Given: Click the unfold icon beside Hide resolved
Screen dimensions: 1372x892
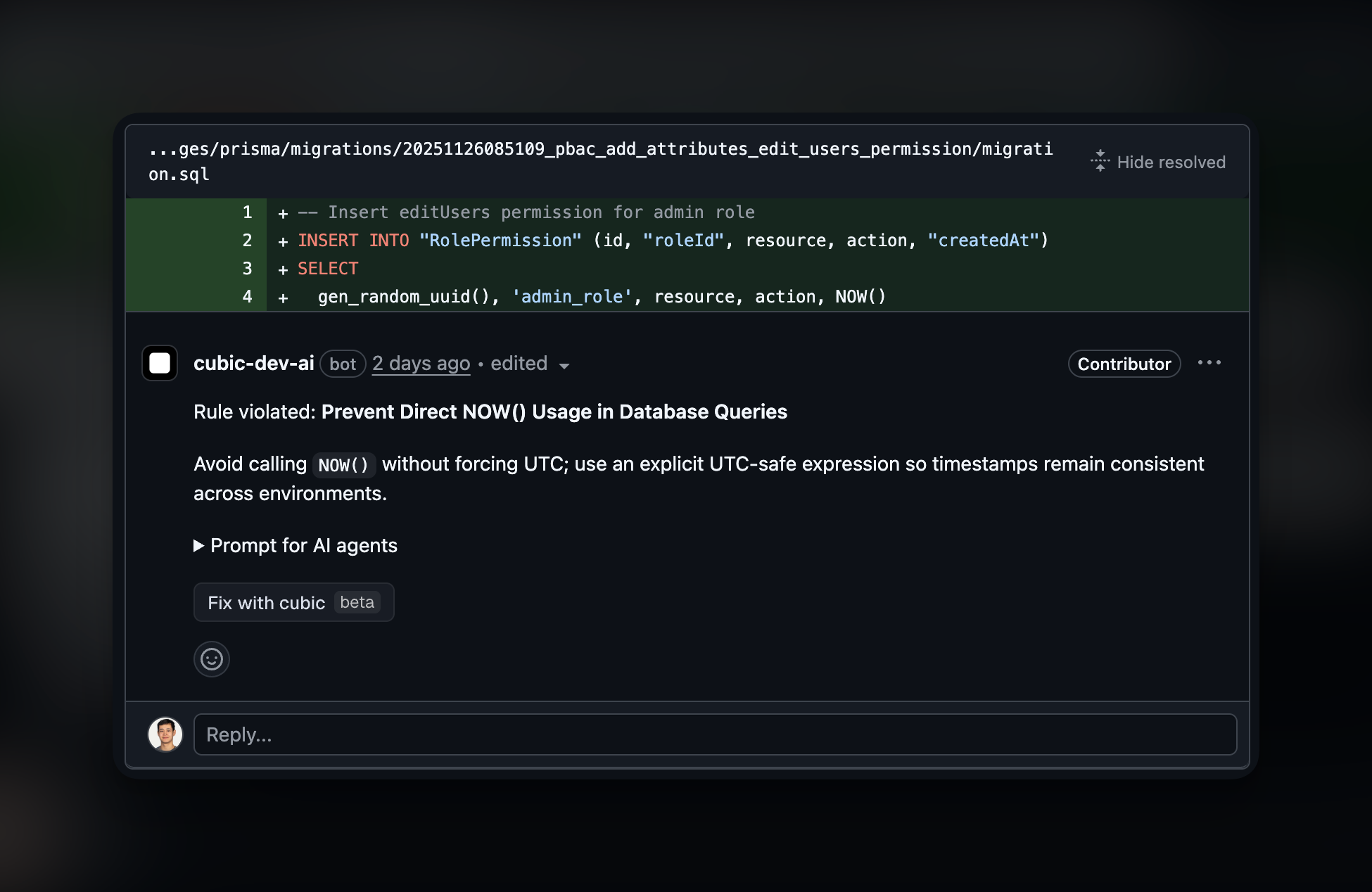Looking at the screenshot, I should coord(1100,161).
